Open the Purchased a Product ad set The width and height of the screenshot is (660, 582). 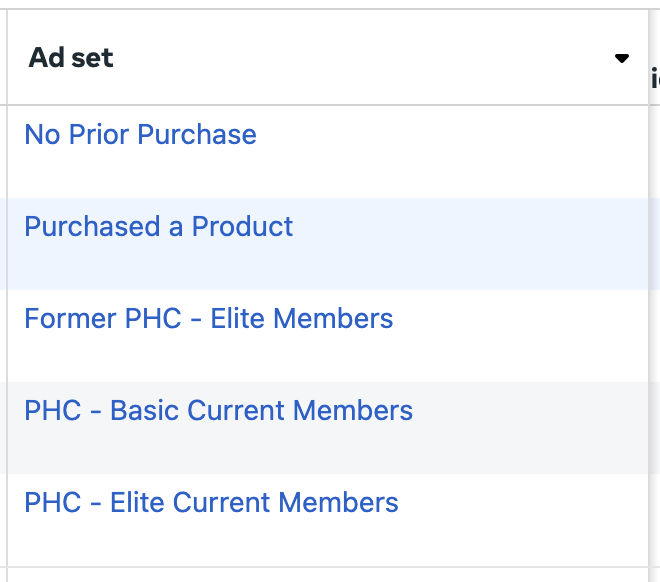(159, 226)
